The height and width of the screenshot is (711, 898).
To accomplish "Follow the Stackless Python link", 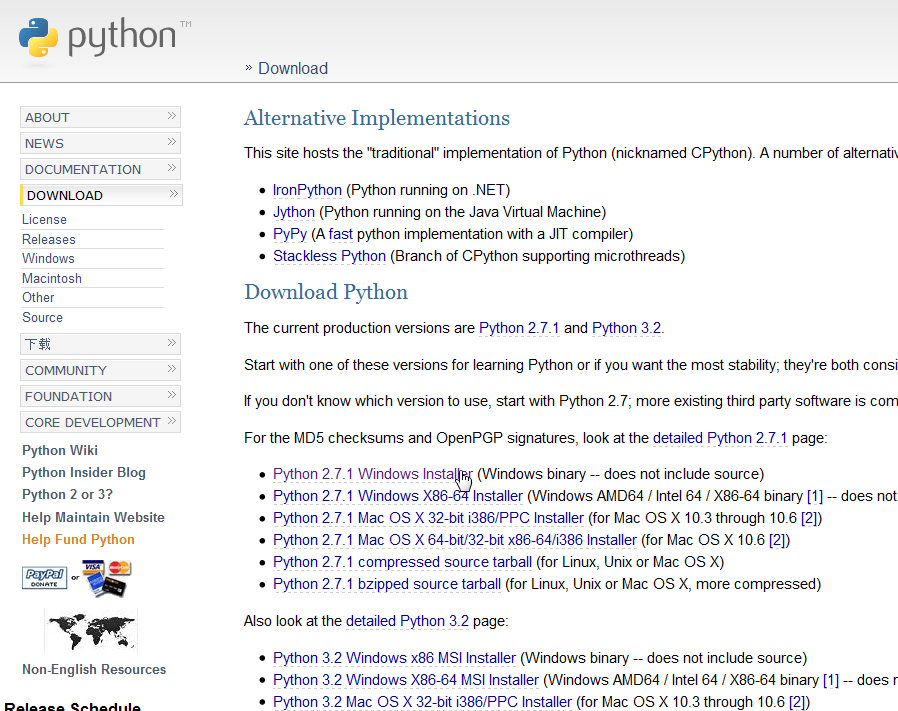I will pos(329,256).
